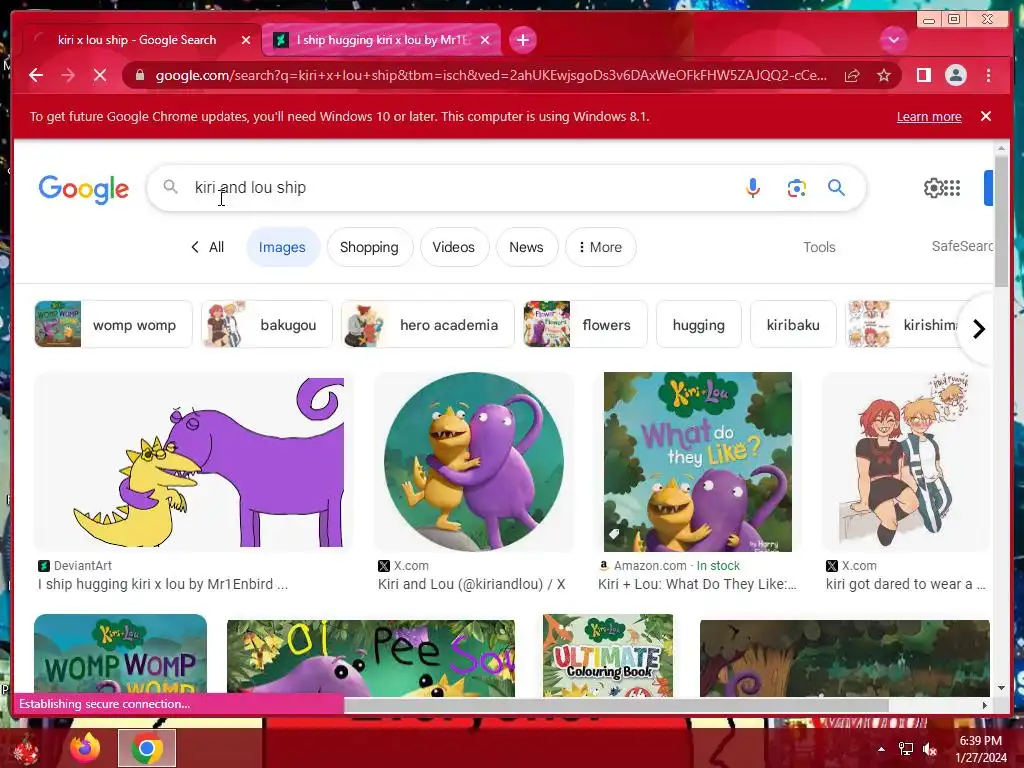Open Kiri + Lou: What Do They Like link
The image size is (1024, 768).
697,584
